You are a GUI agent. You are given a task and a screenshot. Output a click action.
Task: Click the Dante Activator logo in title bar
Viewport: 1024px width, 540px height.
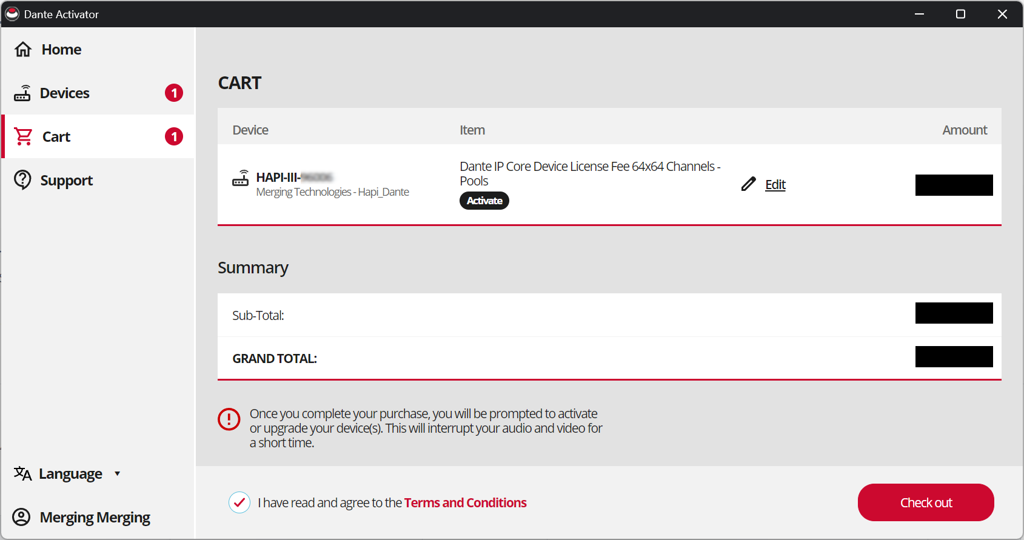tap(12, 14)
